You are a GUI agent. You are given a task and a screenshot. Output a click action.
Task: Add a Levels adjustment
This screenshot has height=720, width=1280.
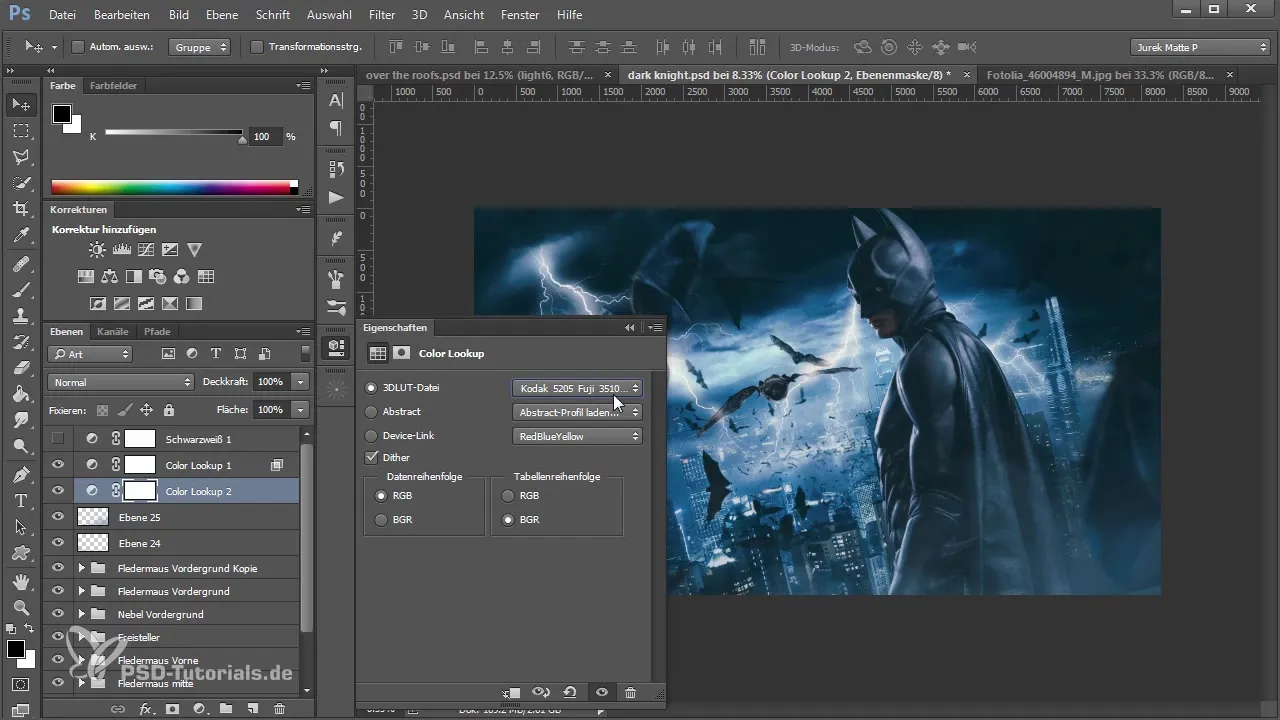click(122, 250)
